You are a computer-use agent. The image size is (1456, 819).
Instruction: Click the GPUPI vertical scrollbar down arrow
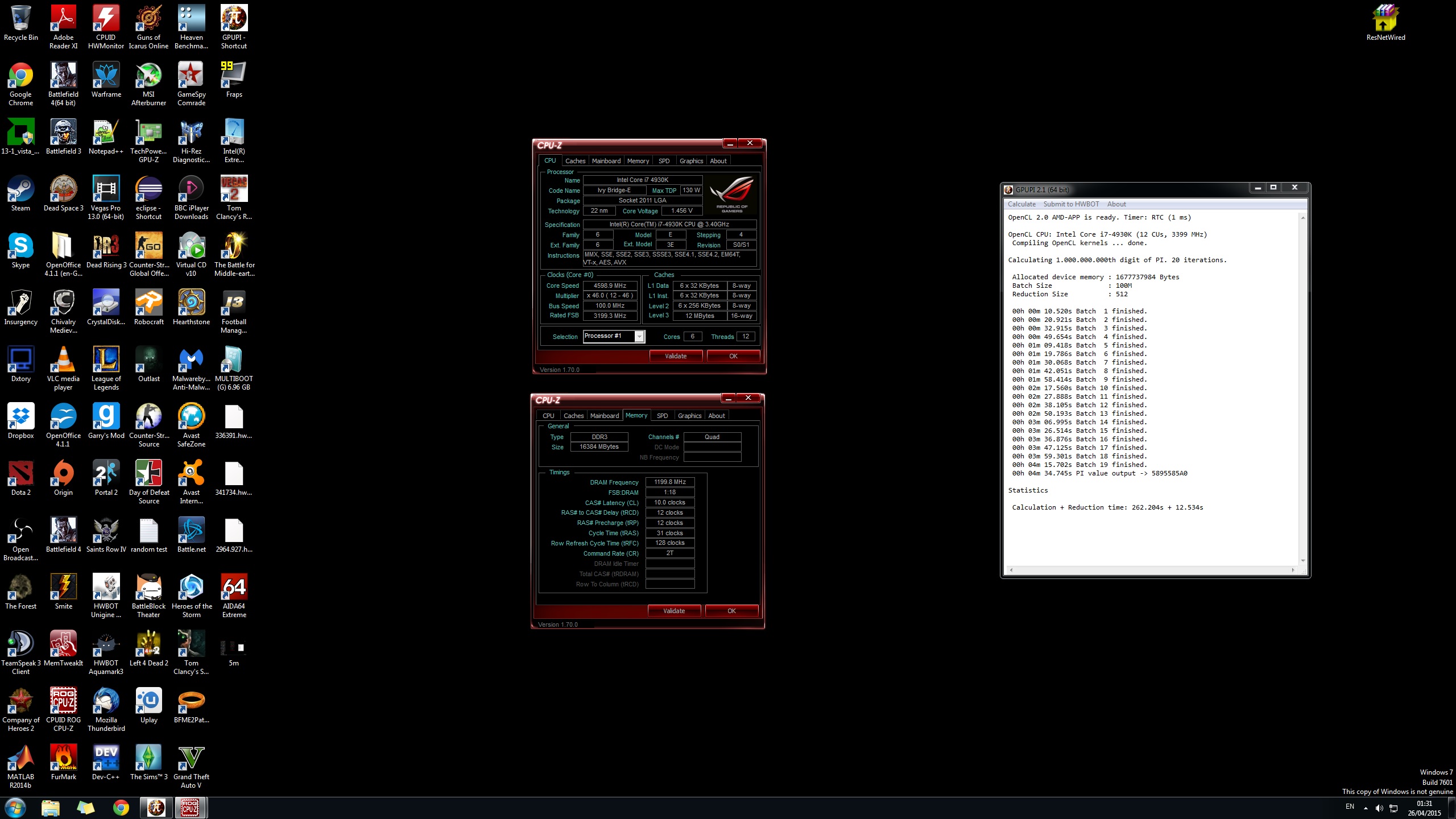point(1302,561)
